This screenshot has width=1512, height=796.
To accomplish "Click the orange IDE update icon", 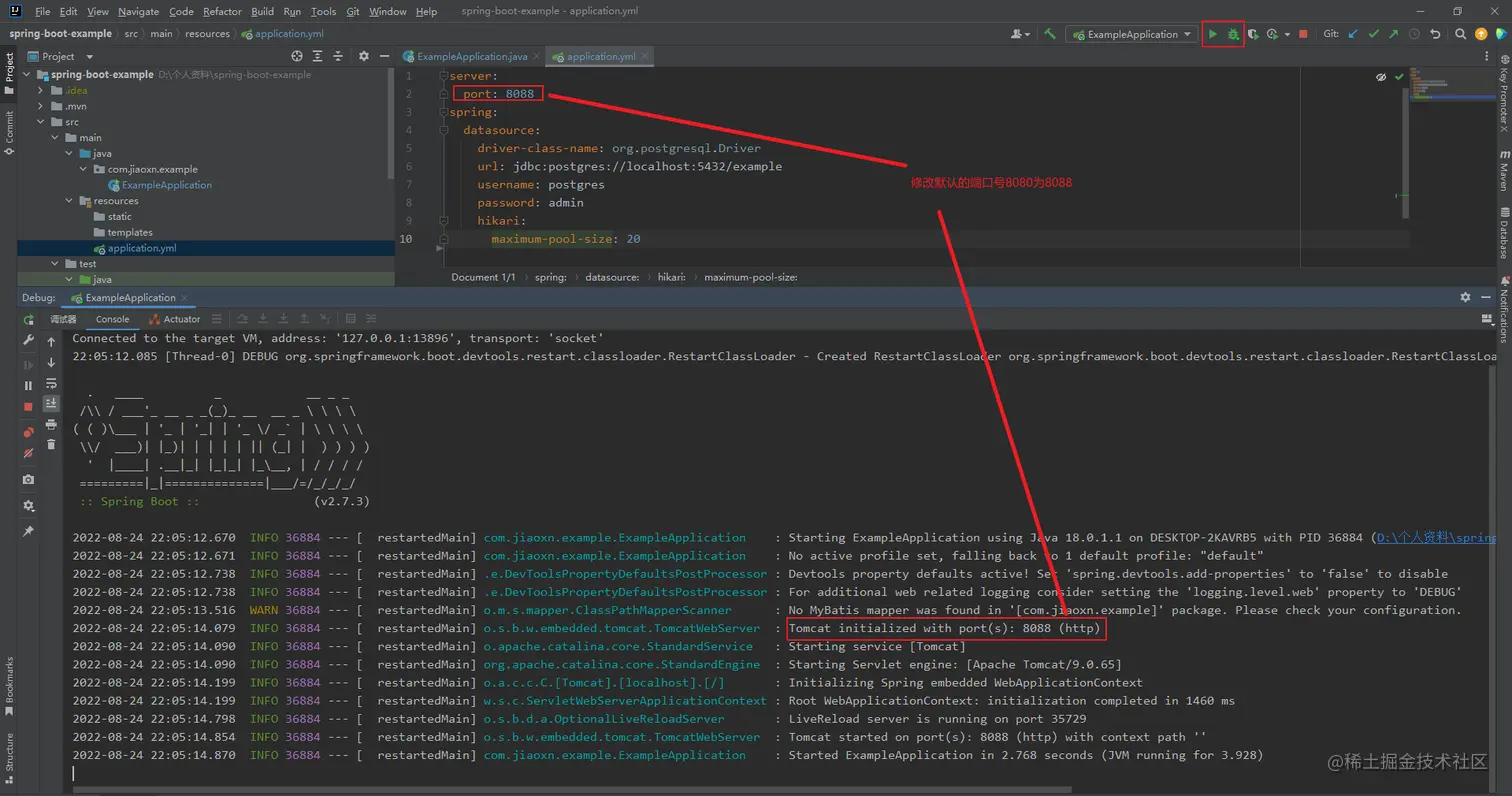I will tap(1481, 34).
